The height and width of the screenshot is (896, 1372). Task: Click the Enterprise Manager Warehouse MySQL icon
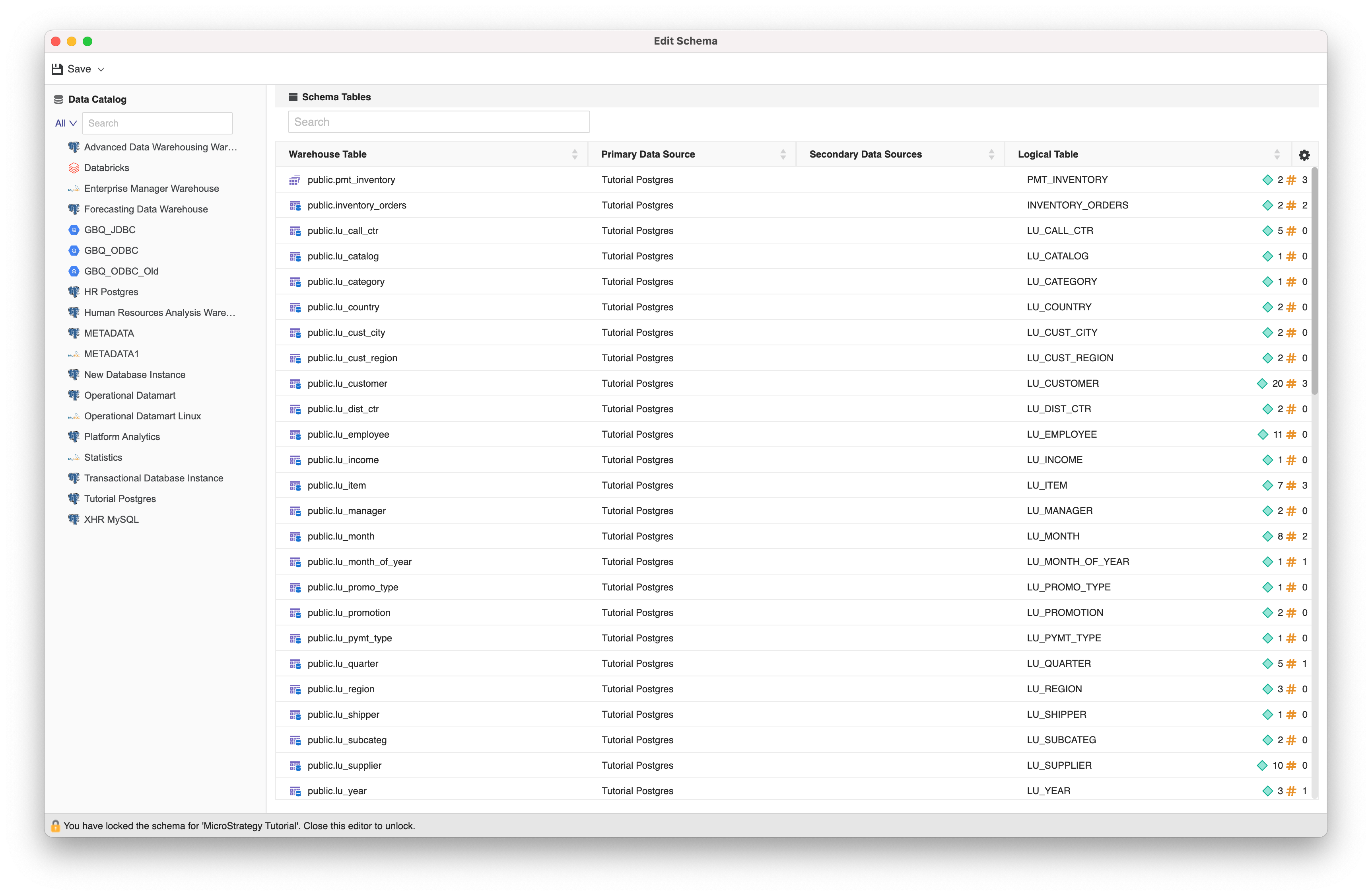[74, 189]
